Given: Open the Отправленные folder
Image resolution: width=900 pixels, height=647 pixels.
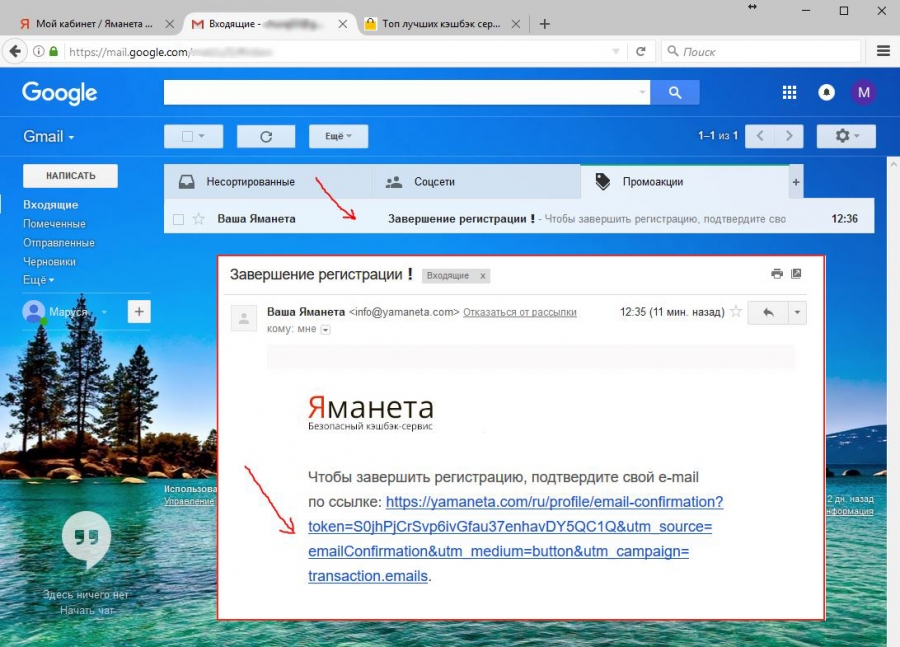Looking at the screenshot, I should (x=59, y=243).
